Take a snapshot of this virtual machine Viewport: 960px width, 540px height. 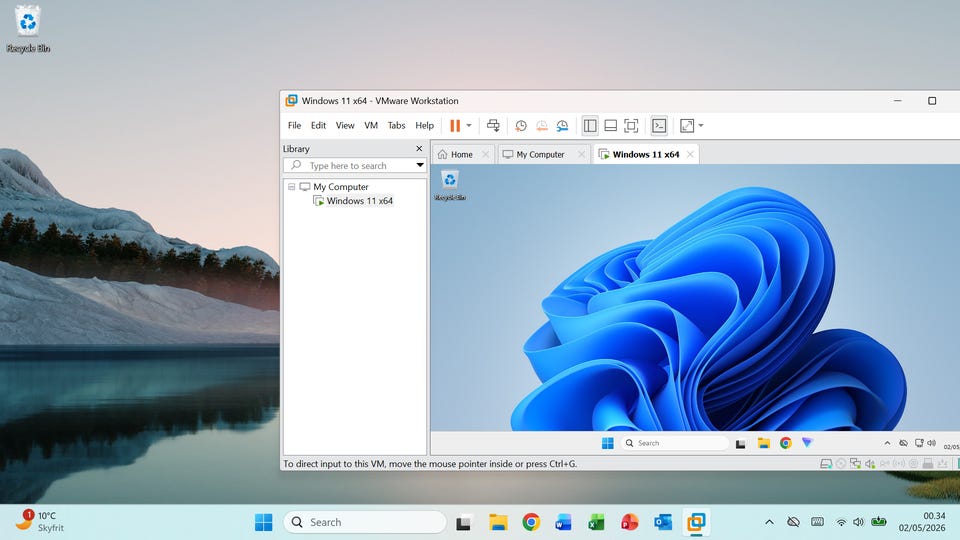coord(521,126)
